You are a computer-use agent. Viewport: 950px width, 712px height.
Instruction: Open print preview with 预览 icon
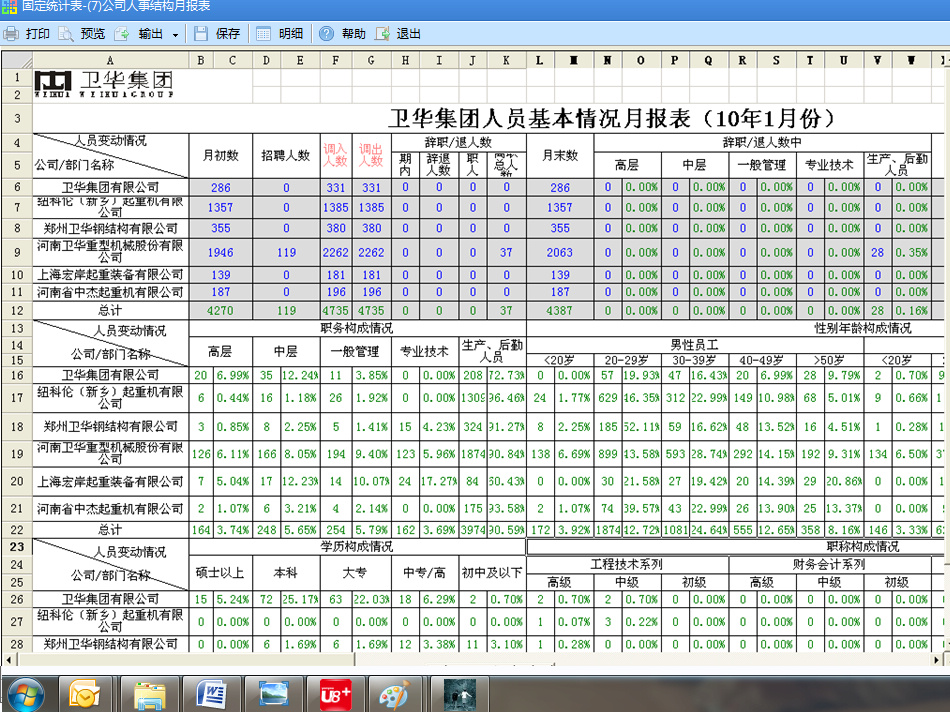coord(65,33)
